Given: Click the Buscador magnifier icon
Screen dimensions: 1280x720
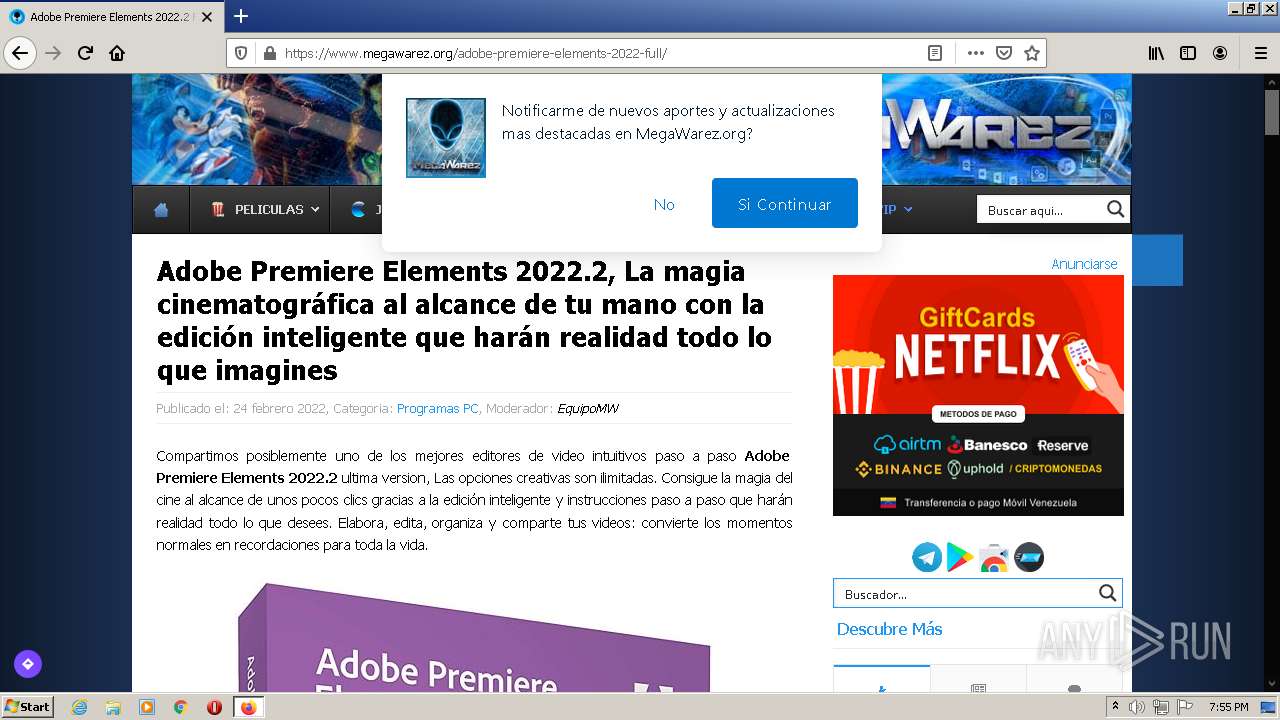Looking at the screenshot, I should click(1107, 593).
